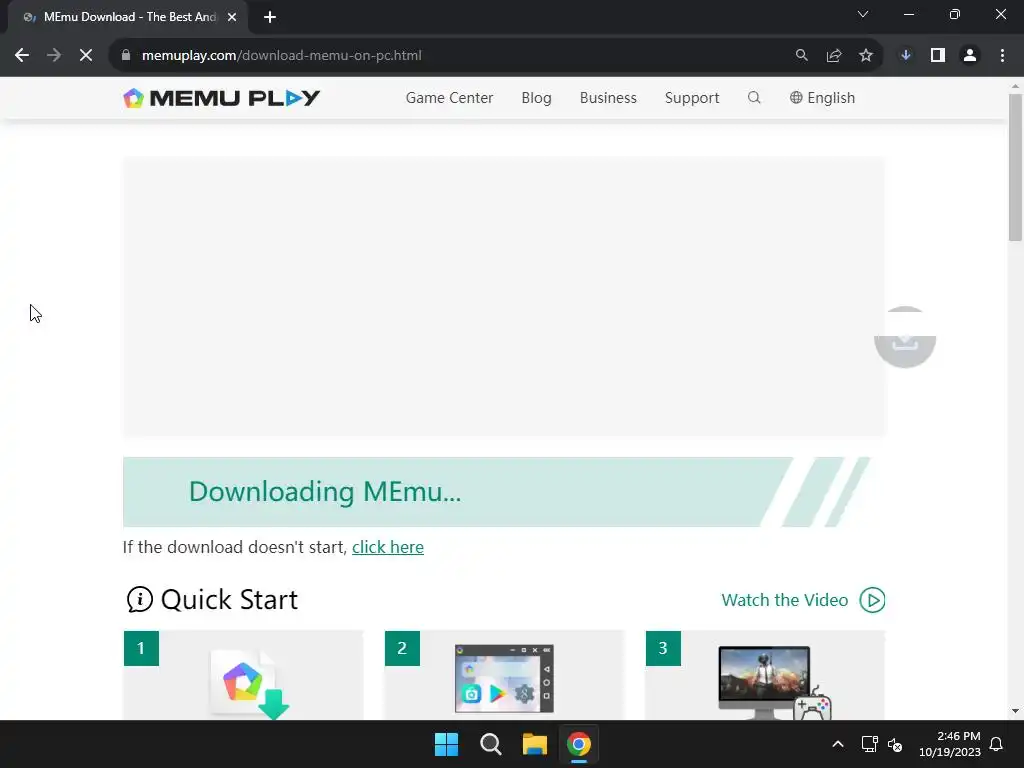Open English language selector

(822, 98)
